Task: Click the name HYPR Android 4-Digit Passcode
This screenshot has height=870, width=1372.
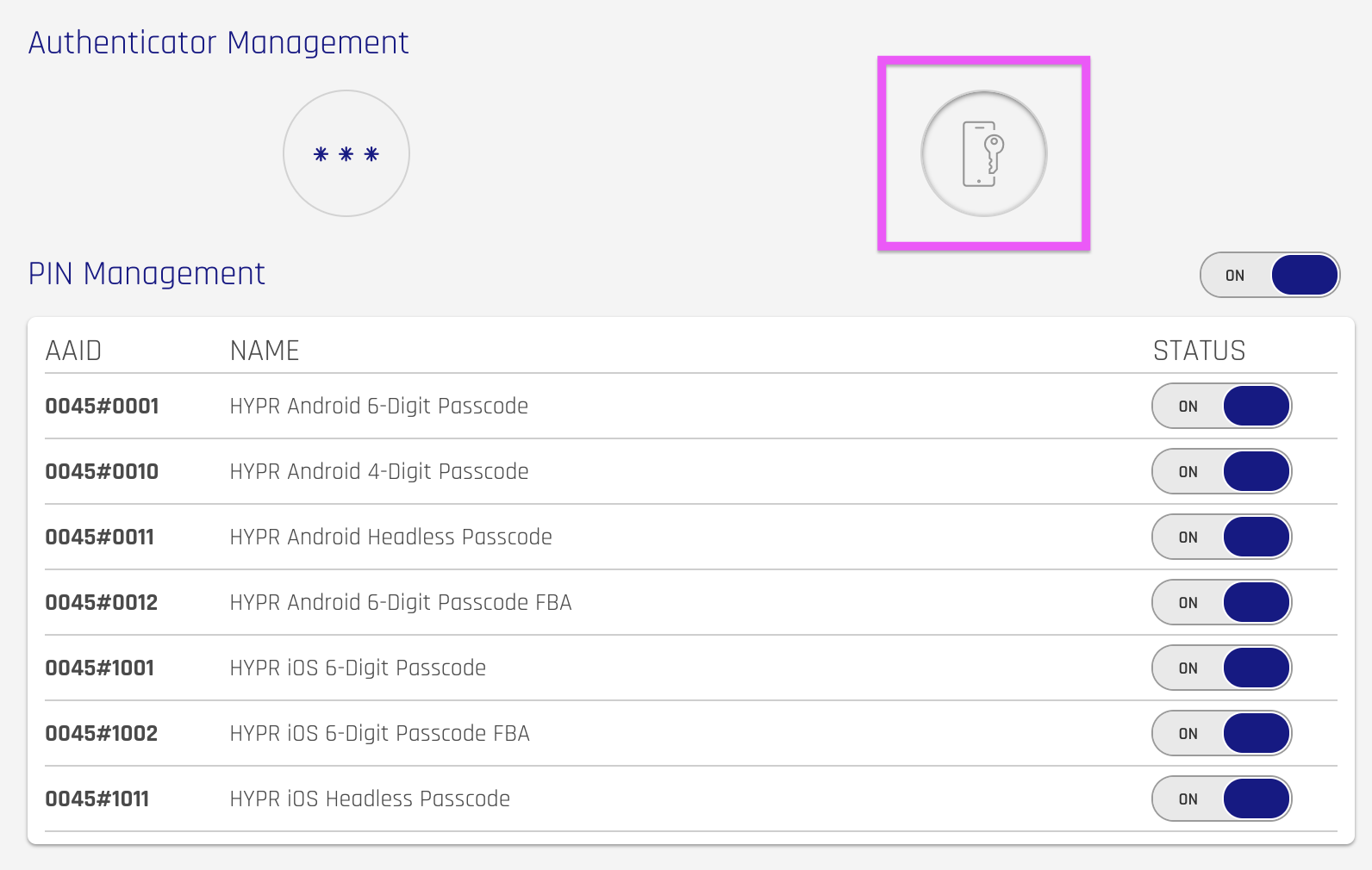Action: tap(379, 471)
